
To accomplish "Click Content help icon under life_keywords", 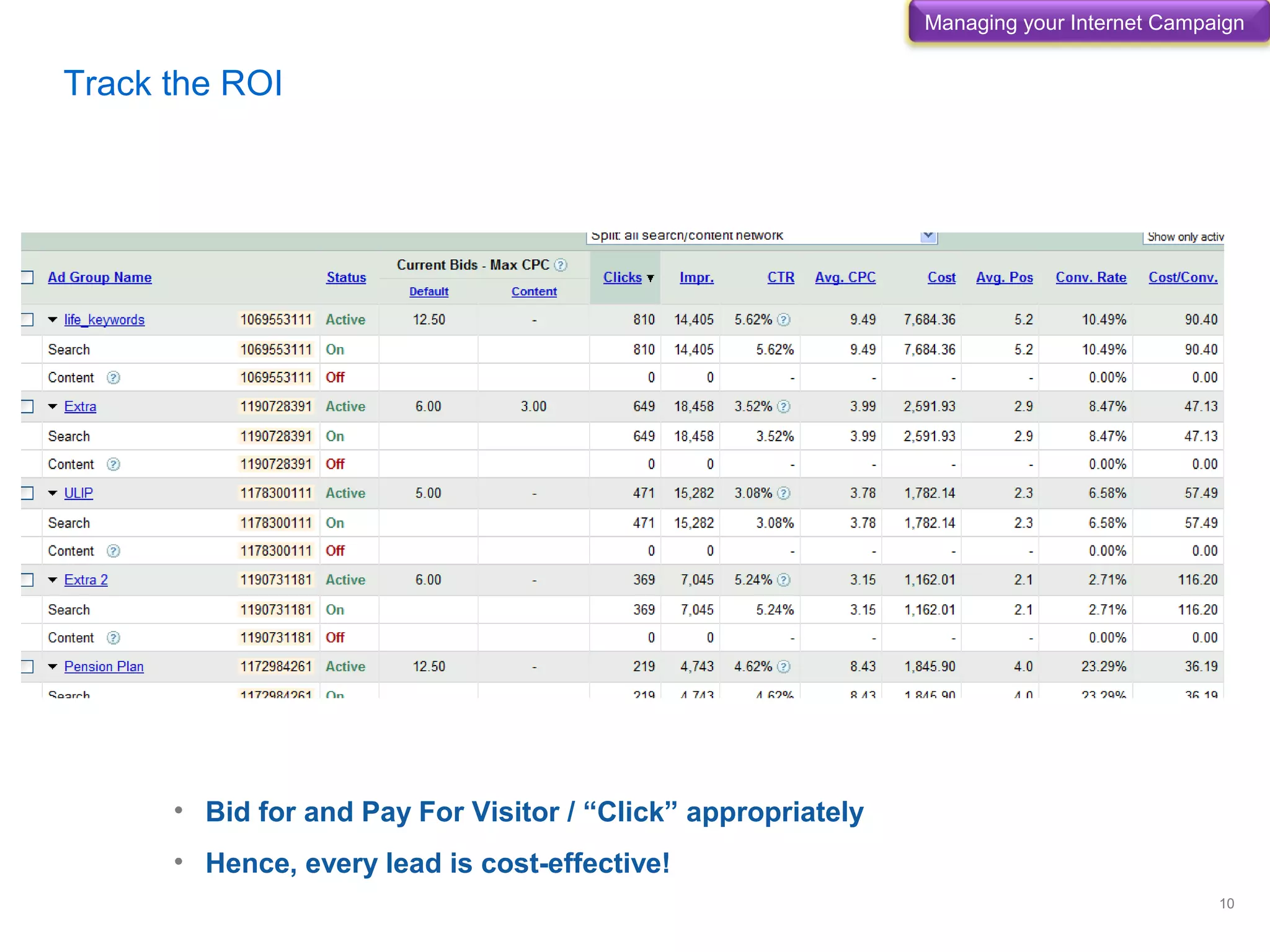I will (x=113, y=377).
